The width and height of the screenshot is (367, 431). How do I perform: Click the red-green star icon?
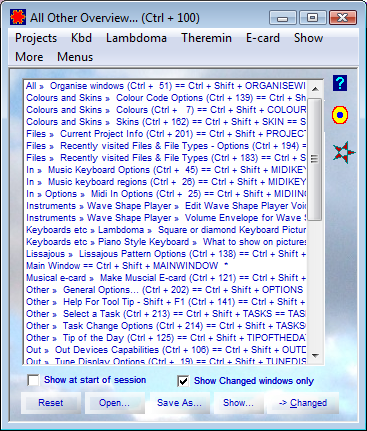(343, 152)
